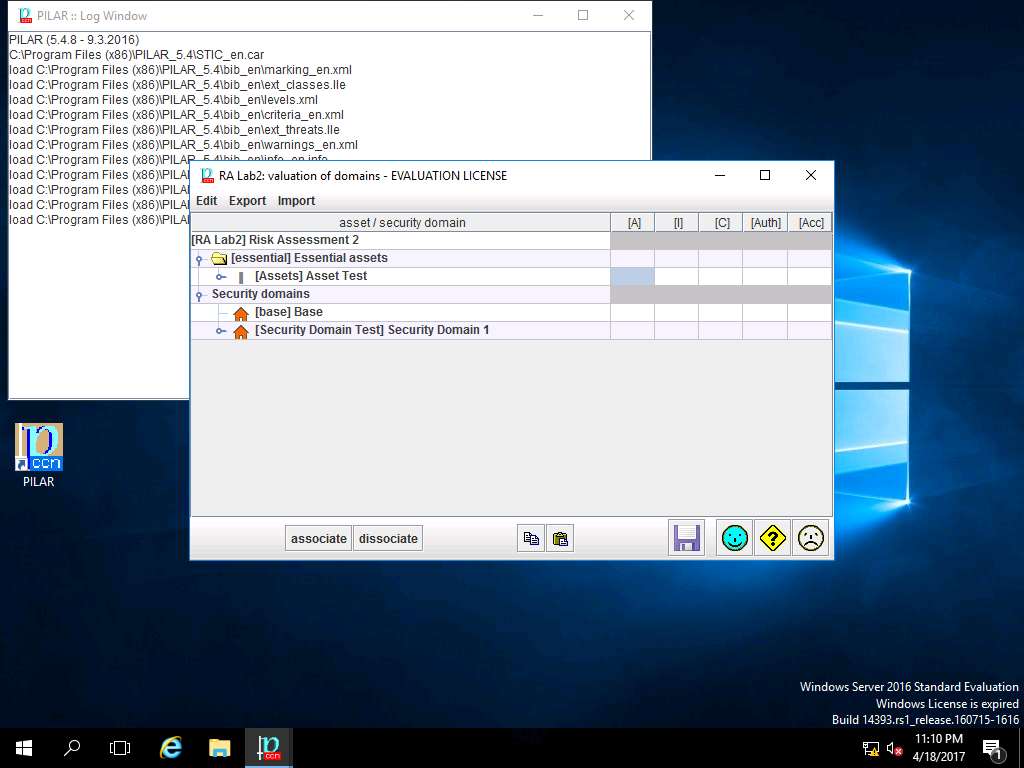1024x768 pixels.
Task: Click the blue smiley face icon
Action: [735, 538]
